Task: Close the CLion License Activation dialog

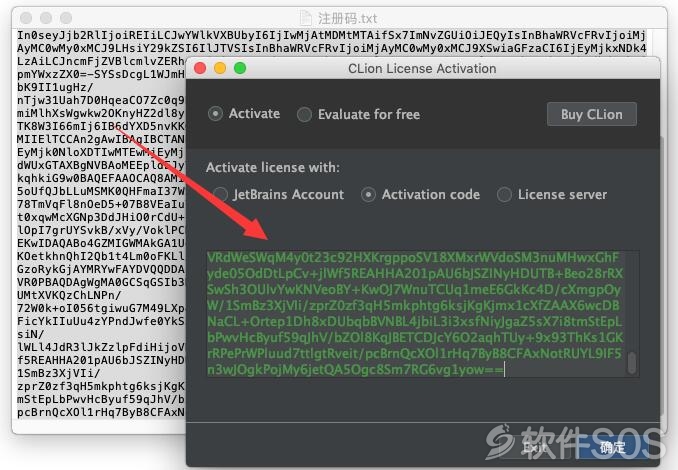Action: point(200,68)
